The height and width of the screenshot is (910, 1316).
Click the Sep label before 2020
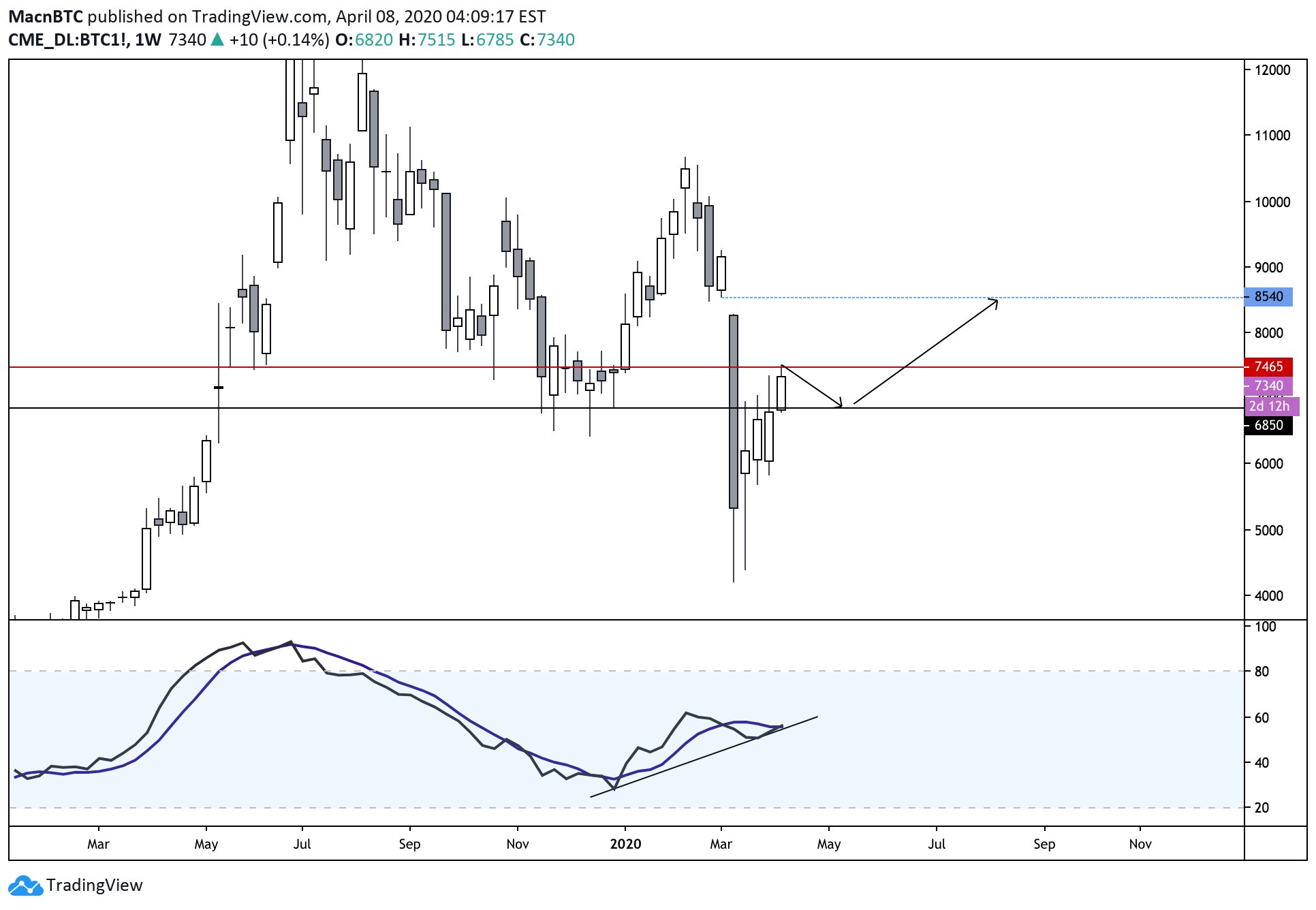(x=409, y=844)
